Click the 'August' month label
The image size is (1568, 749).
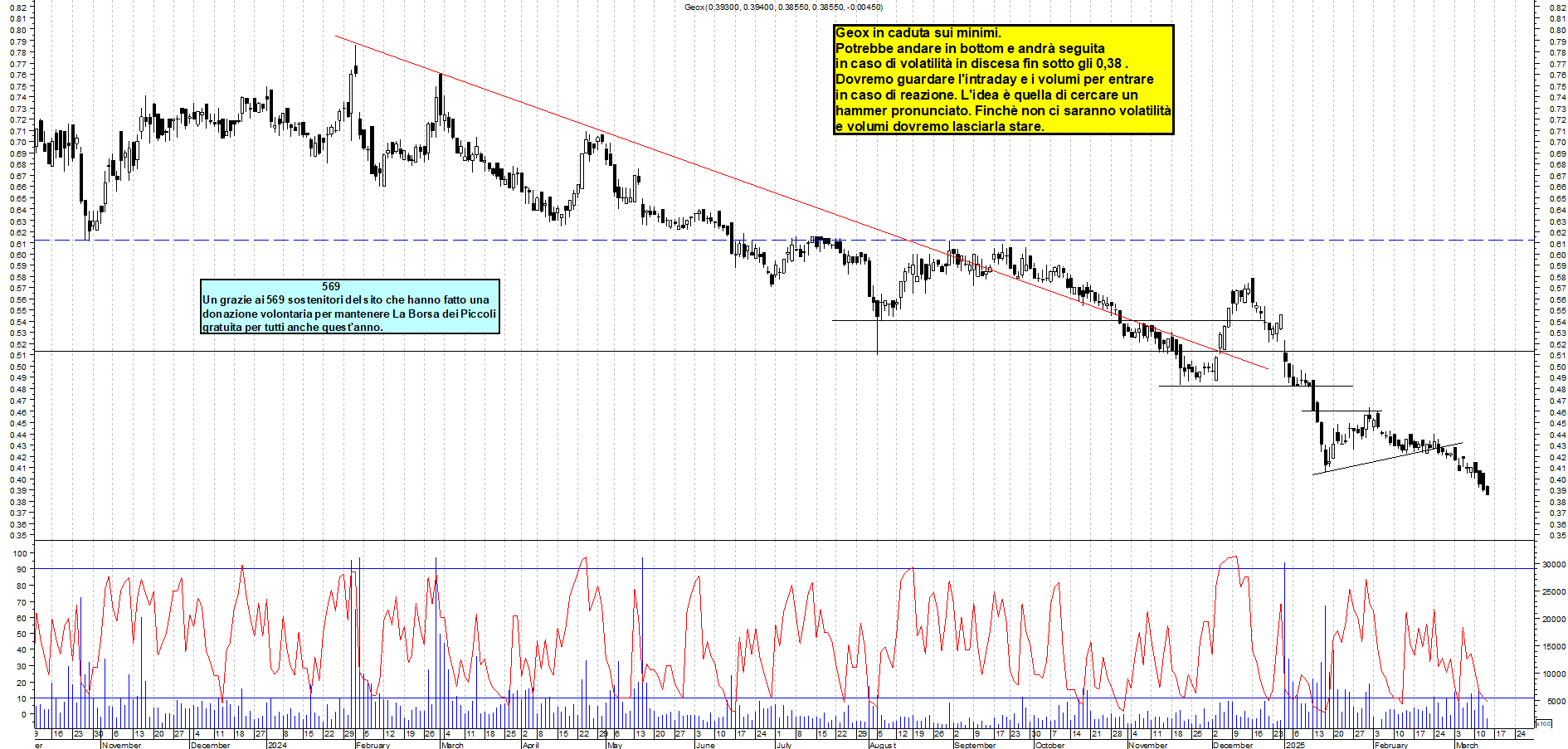[x=883, y=745]
